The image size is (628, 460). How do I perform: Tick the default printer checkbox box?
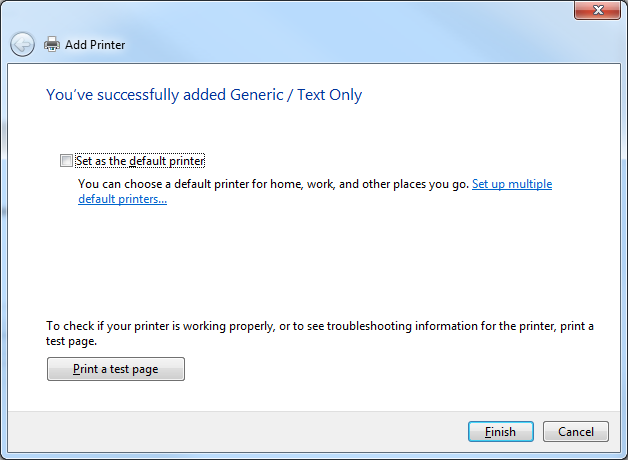[x=66, y=161]
